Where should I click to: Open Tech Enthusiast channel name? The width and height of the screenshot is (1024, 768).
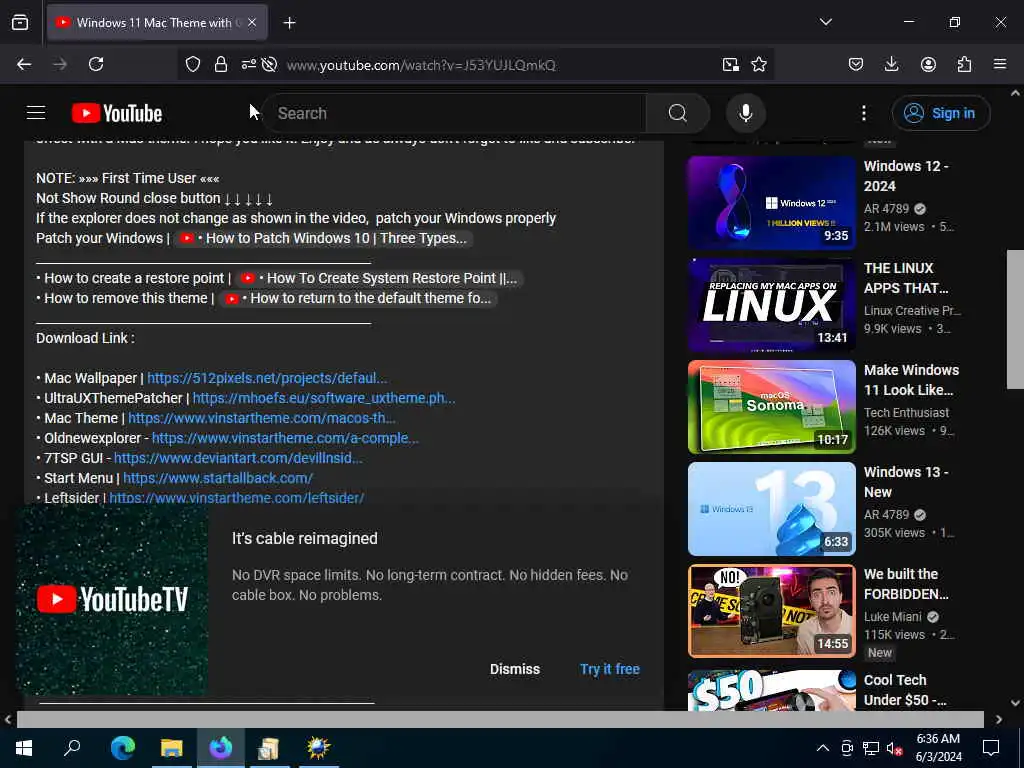pyautogui.click(x=906, y=413)
